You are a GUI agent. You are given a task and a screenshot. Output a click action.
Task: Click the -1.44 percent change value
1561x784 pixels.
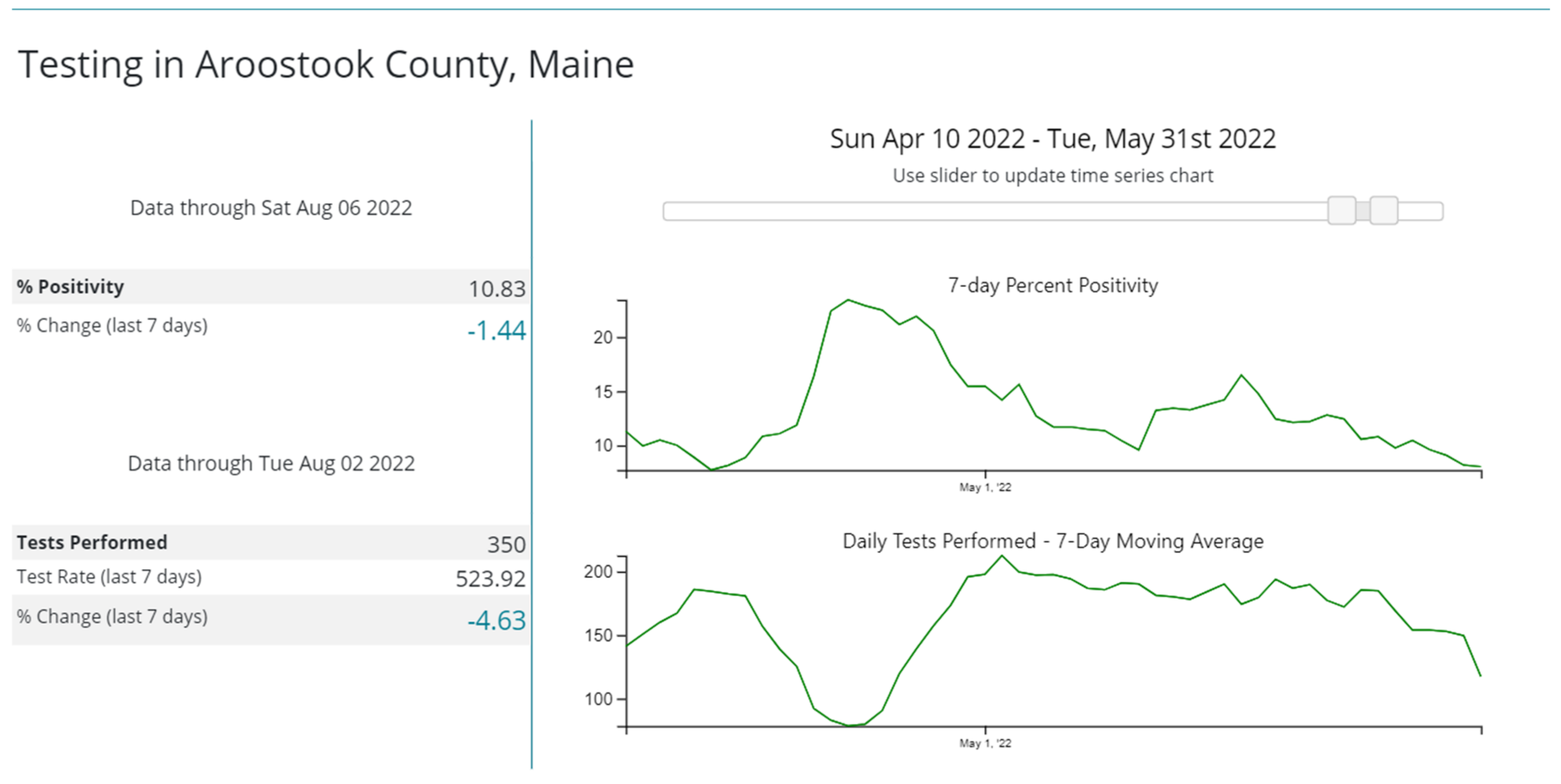(x=496, y=331)
